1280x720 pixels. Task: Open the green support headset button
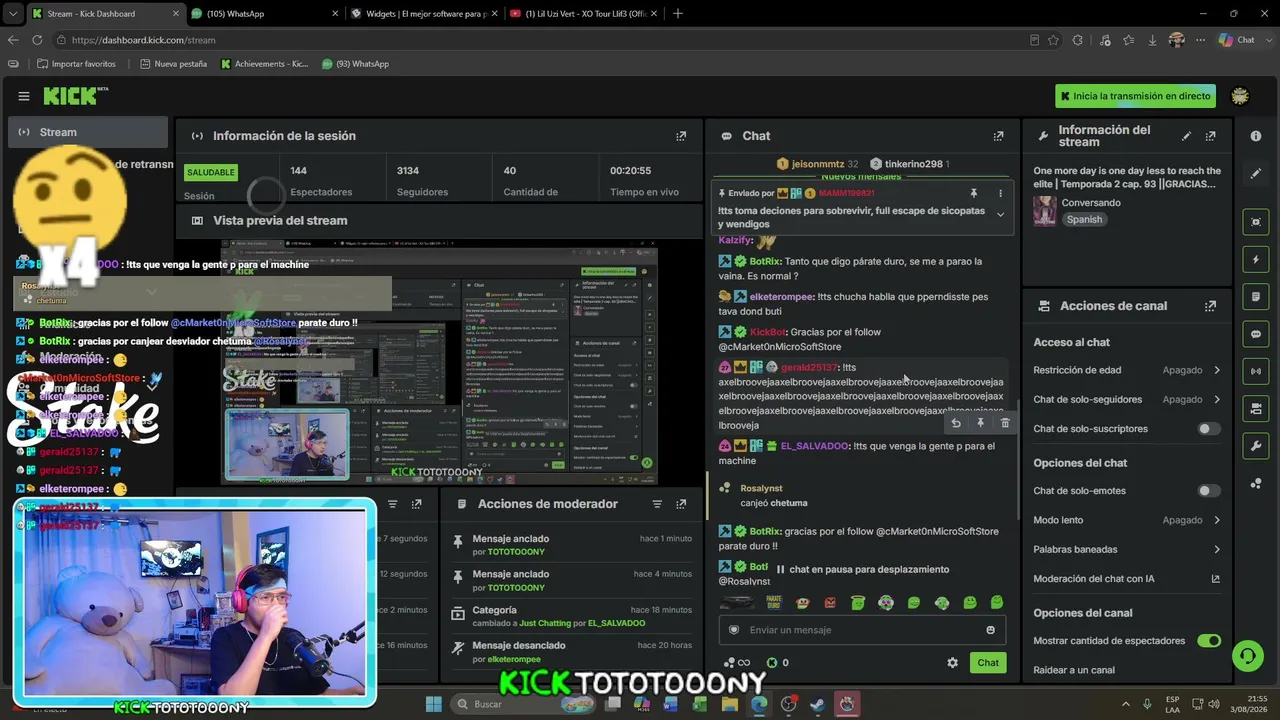tap(1247, 656)
